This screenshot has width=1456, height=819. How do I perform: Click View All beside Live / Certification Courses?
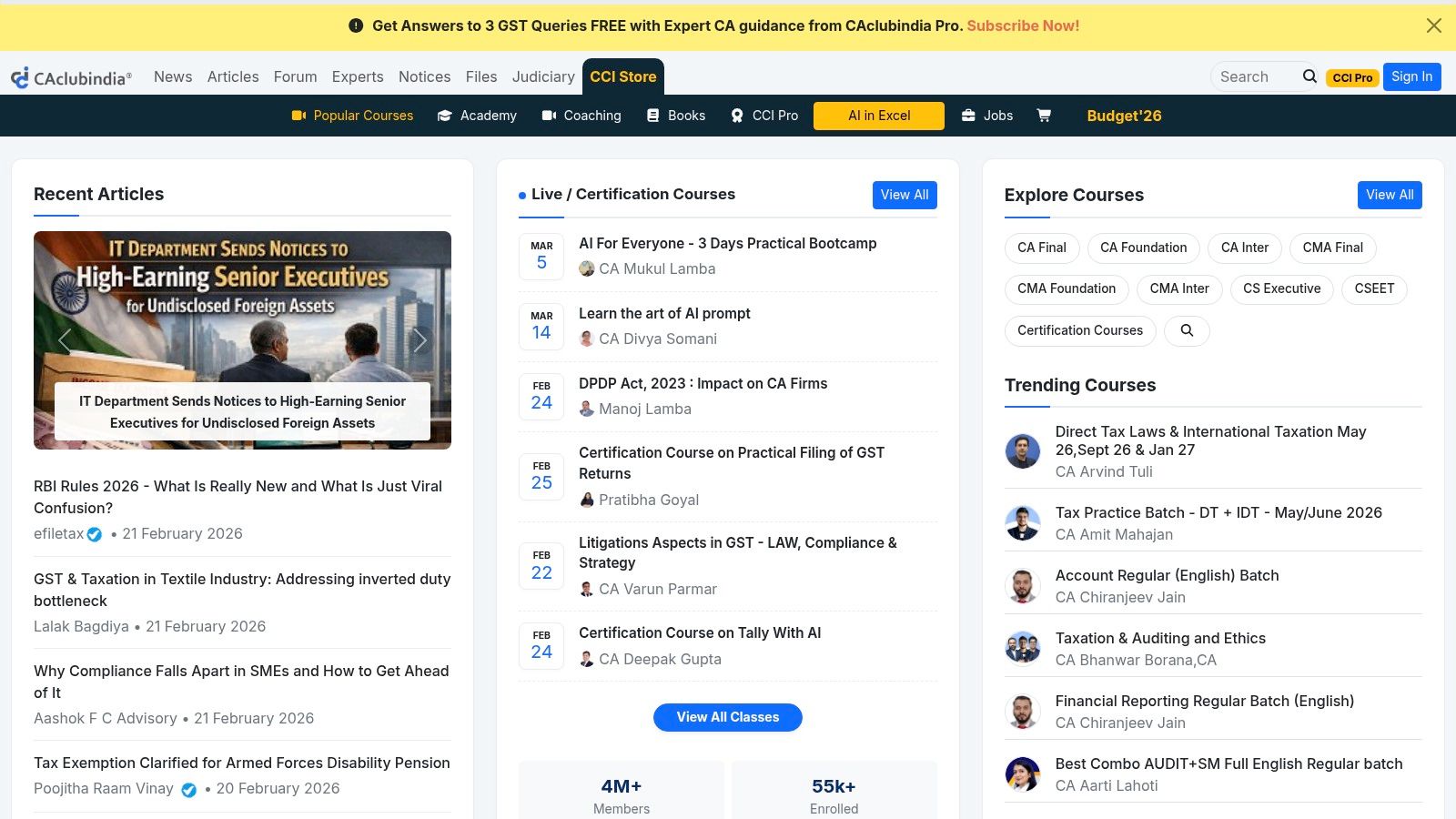pos(905,195)
